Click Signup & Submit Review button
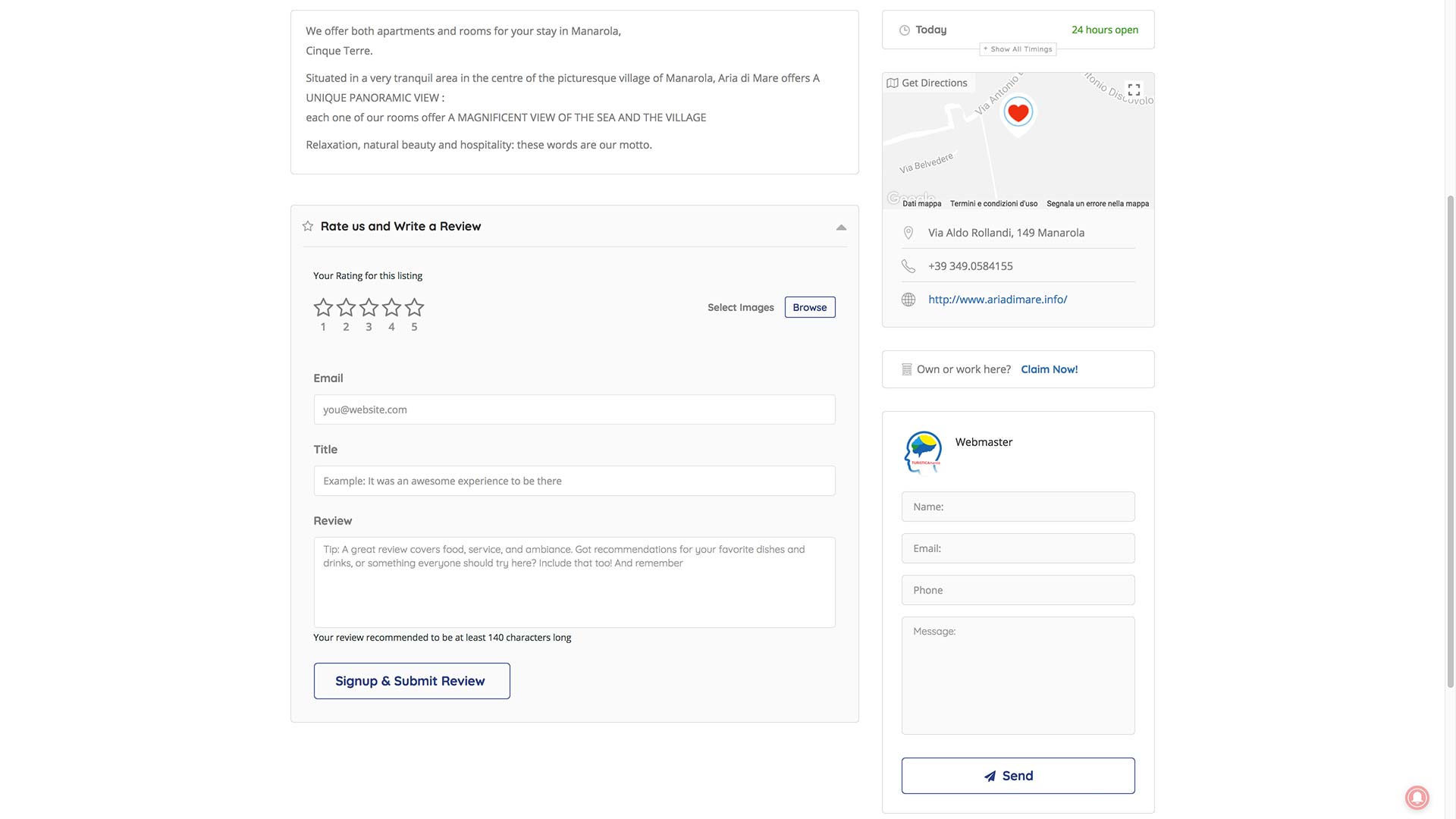 [412, 681]
